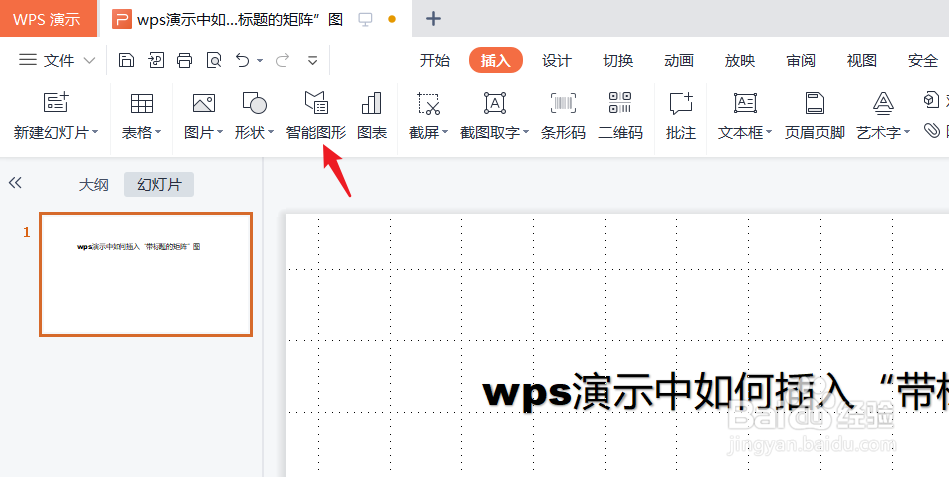
Task: Click the 表格 table icon
Action: click(x=142, y=104)
